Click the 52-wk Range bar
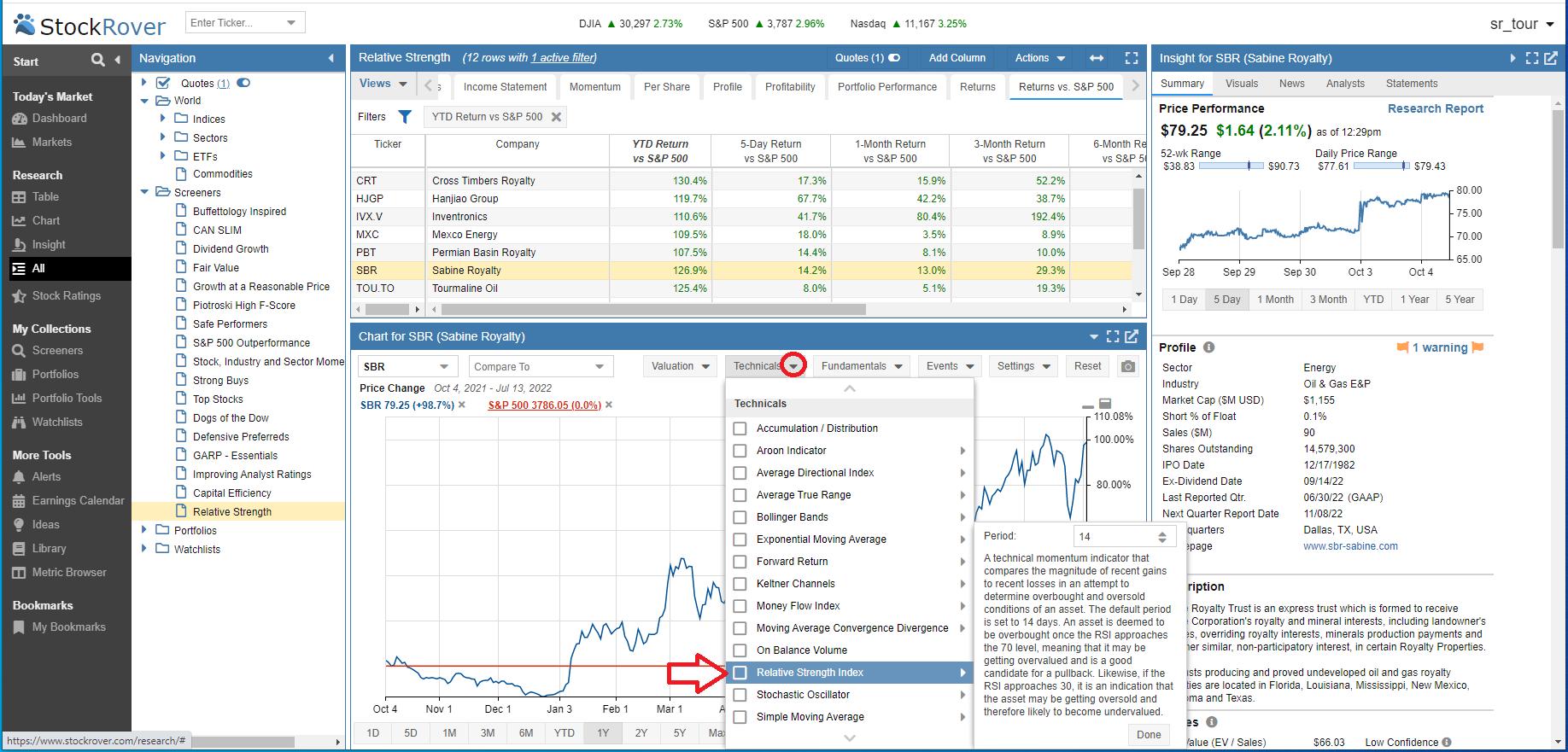This screenshot has height=752, width=1568. pyautogui.click(x=1232, y=166)
